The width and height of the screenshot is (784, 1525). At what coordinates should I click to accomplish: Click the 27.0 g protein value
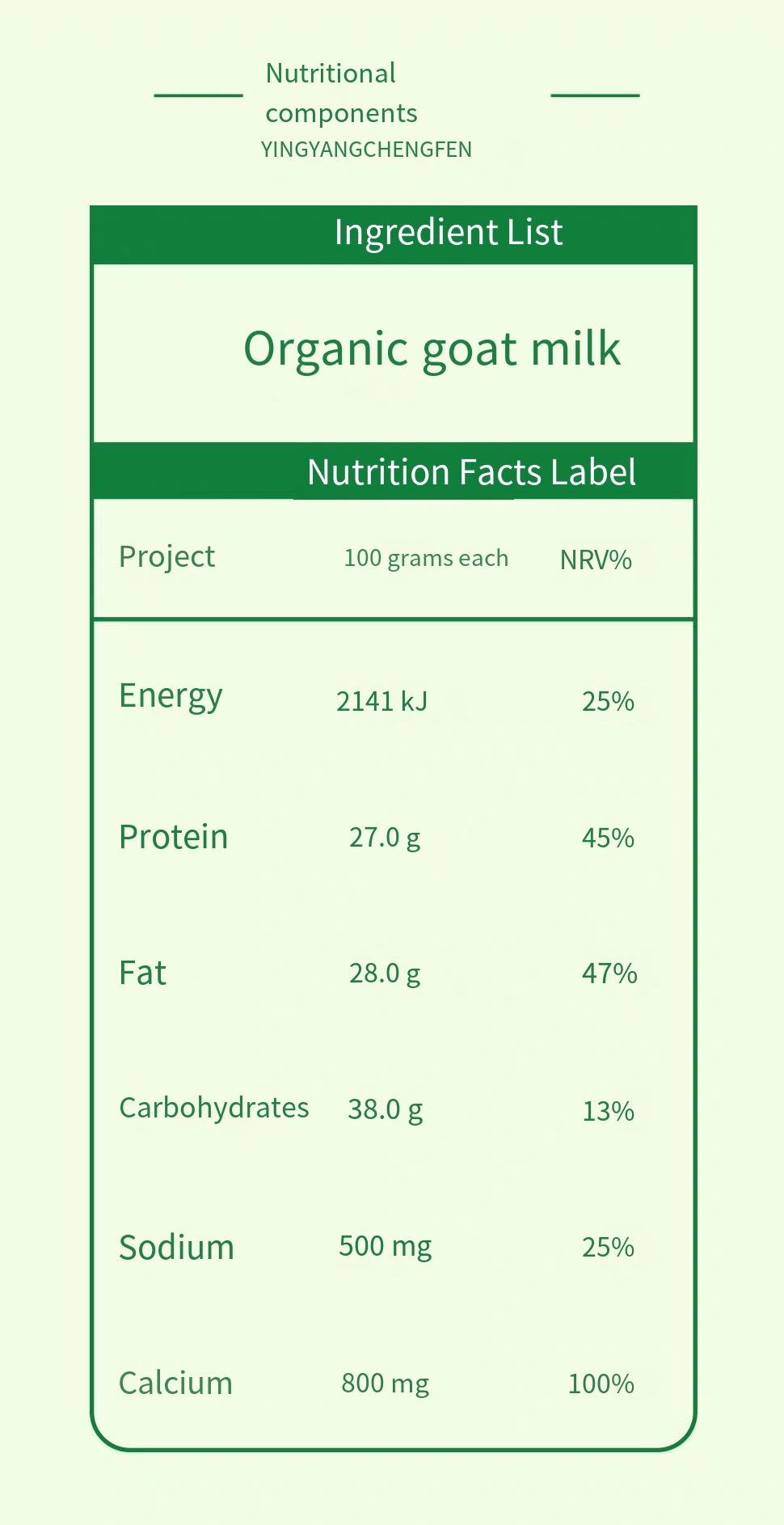(x=385, y=838)
